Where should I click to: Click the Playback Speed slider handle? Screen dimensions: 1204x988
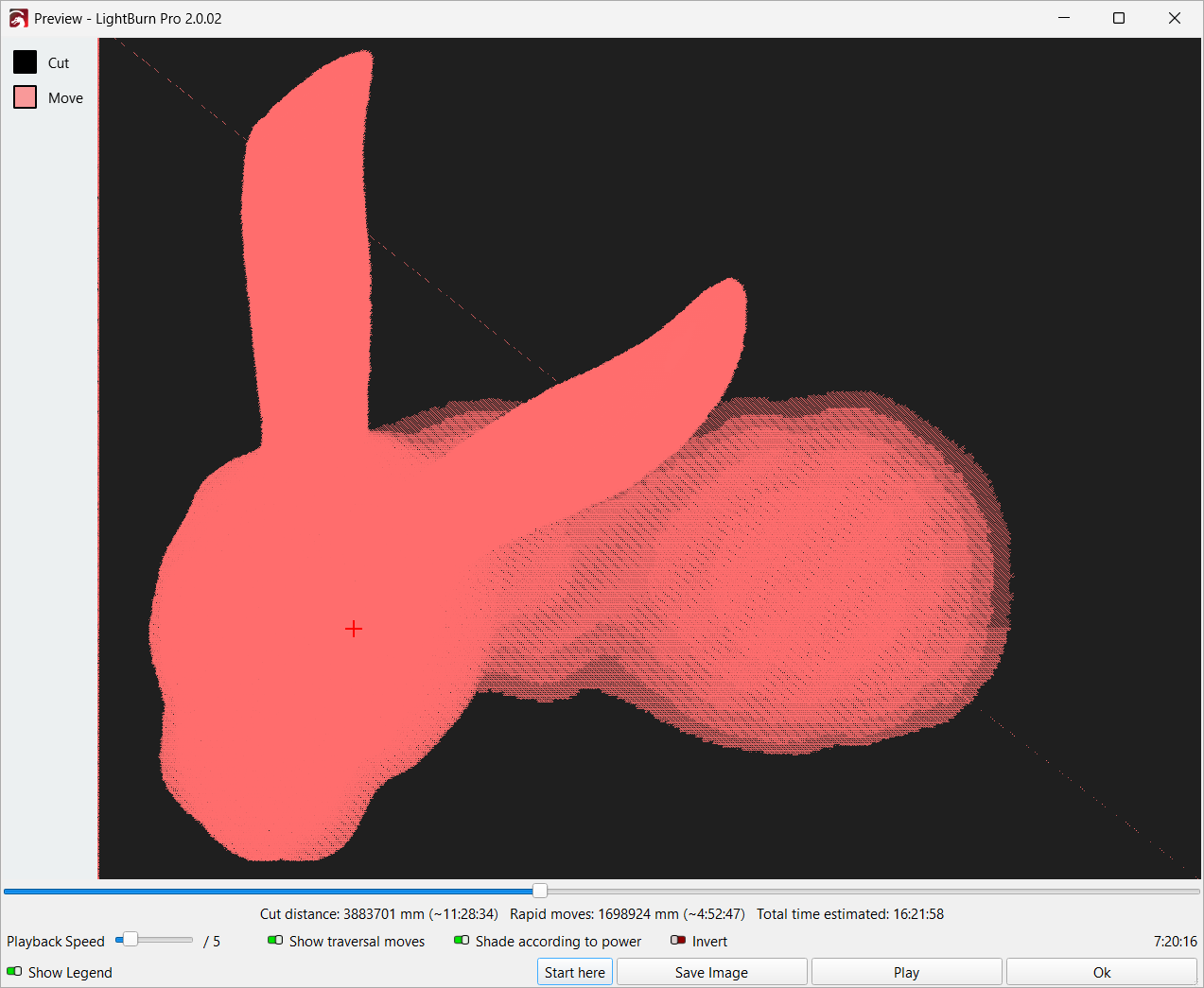click(131, 940)
